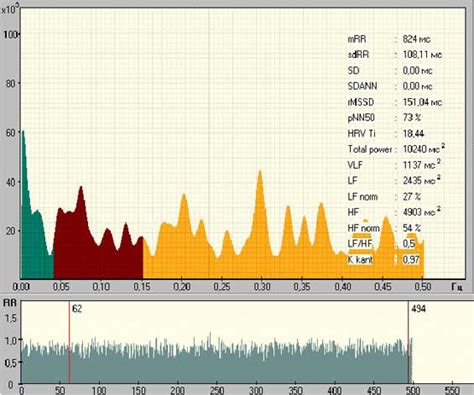The height and width of the screenshot is (395, 474).
Task: Click the "0,00 мс" value in the SD row
Action: pyautogui.click(x=417, y=71)
